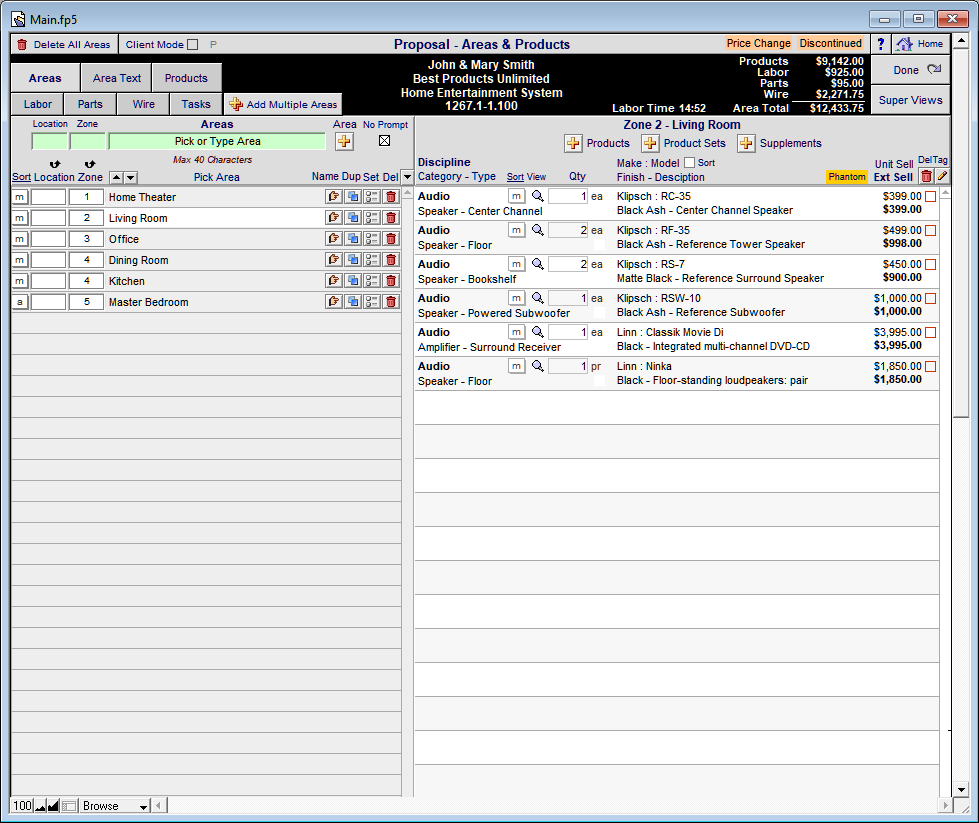
Task: Delete the Kitchen area
Action: pos(391,281)
